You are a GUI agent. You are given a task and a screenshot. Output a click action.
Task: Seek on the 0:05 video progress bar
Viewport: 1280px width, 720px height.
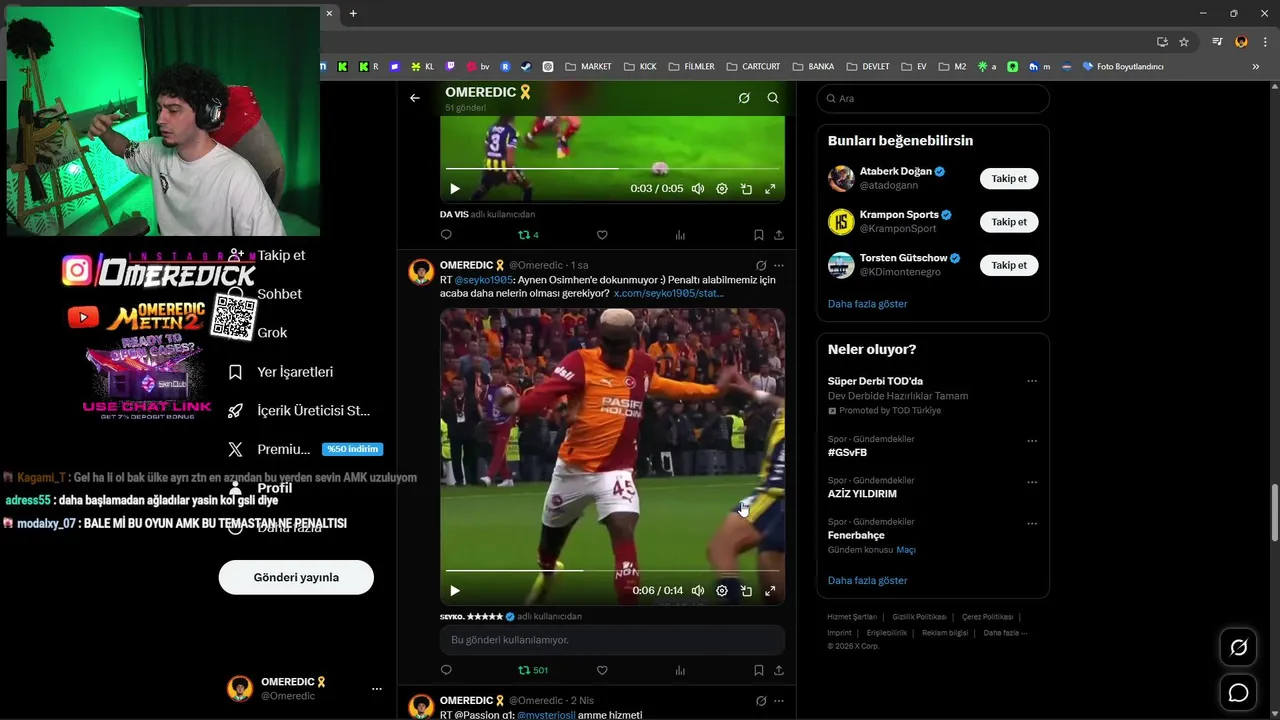[612, 168]
